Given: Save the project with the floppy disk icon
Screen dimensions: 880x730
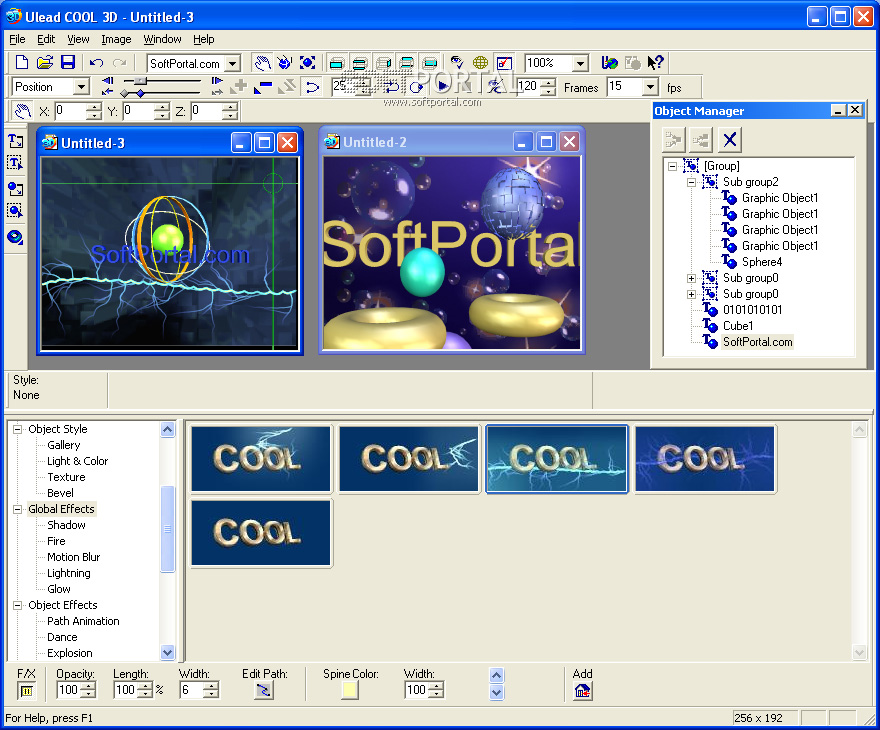Looking at the screenshot, I should click(68, 62).
